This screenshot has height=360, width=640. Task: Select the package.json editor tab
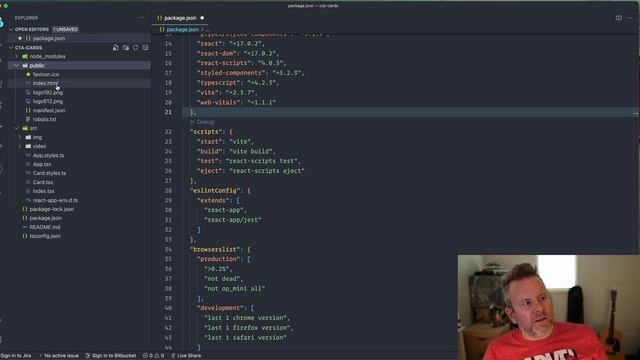[180, 18]
